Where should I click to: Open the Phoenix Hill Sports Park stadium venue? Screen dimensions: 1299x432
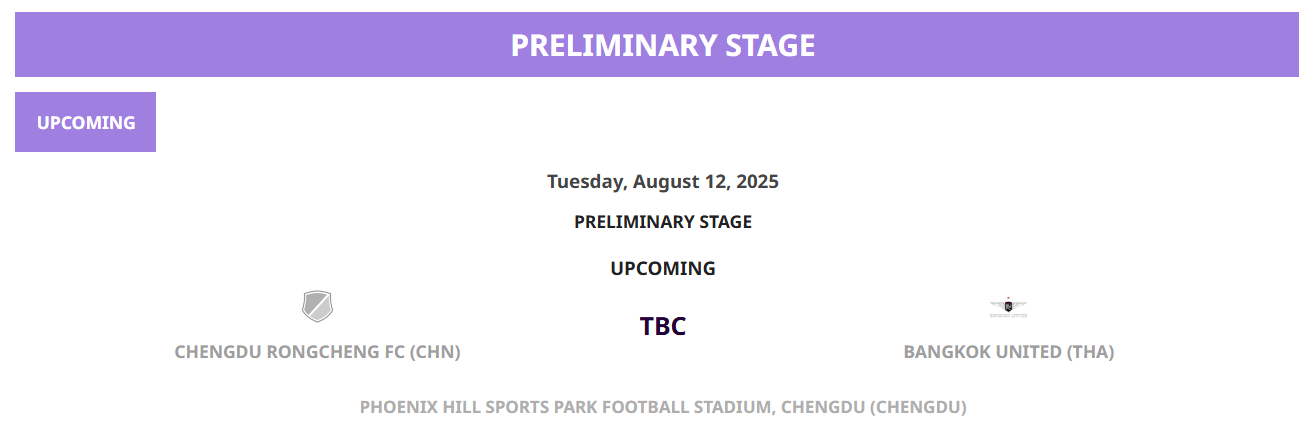click(663, 407)
